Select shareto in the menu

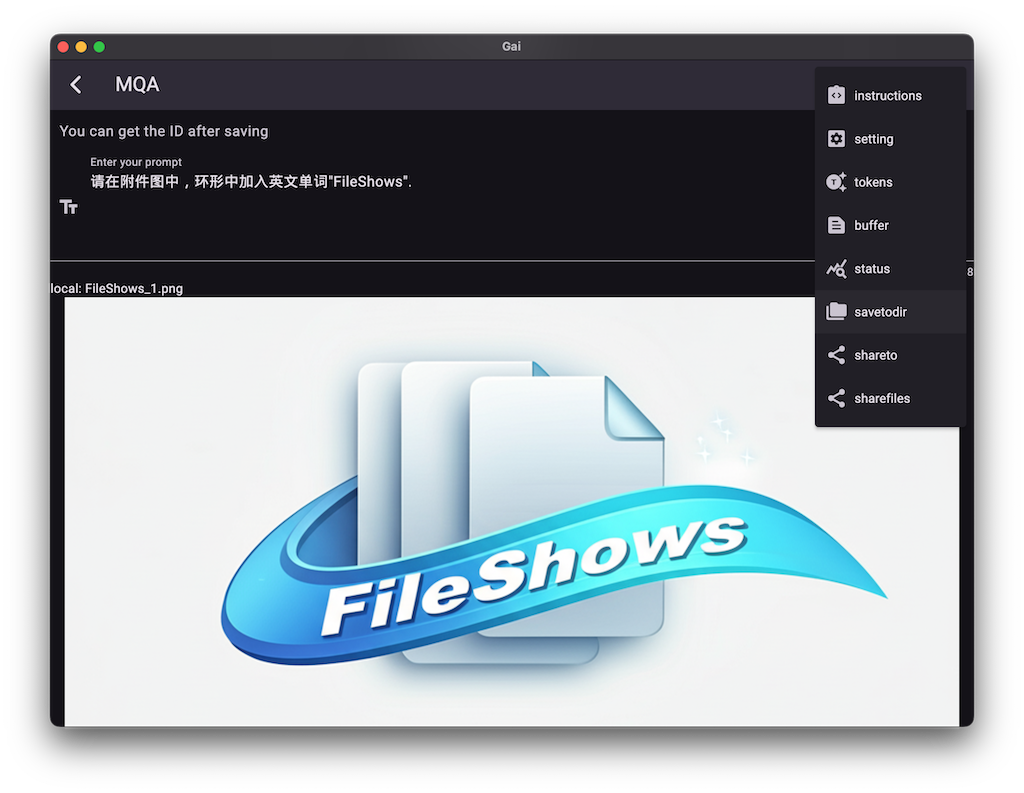[x=891, y=355]
